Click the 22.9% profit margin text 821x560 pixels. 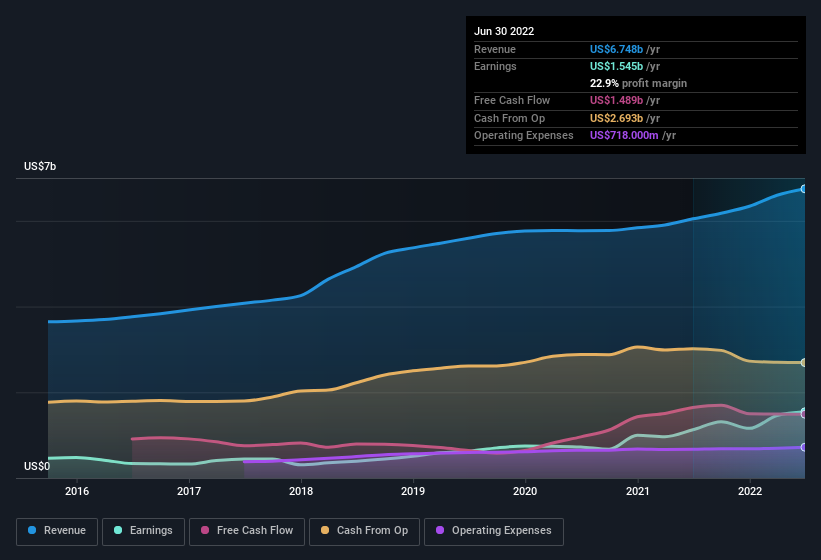638,83
